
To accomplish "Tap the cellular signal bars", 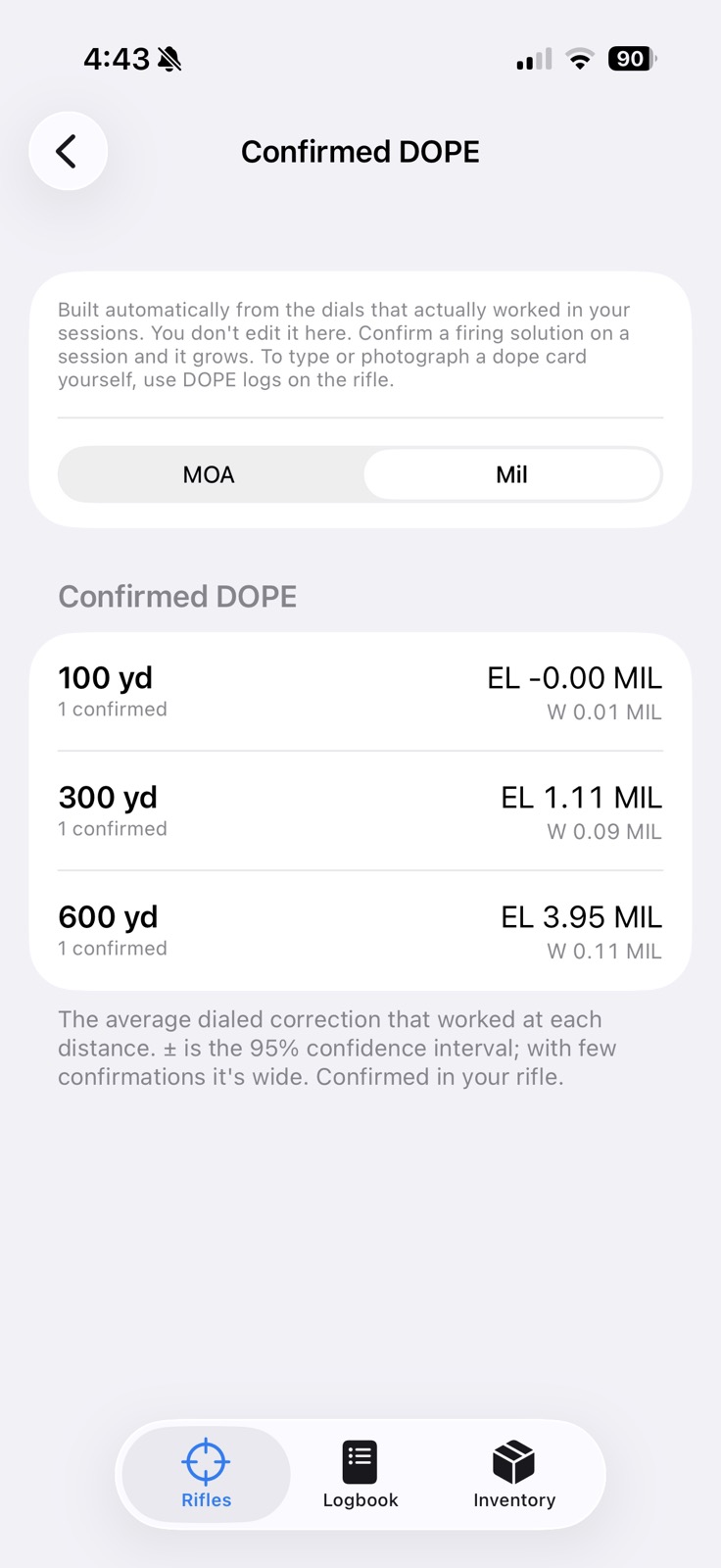I will tap(534, 60).
